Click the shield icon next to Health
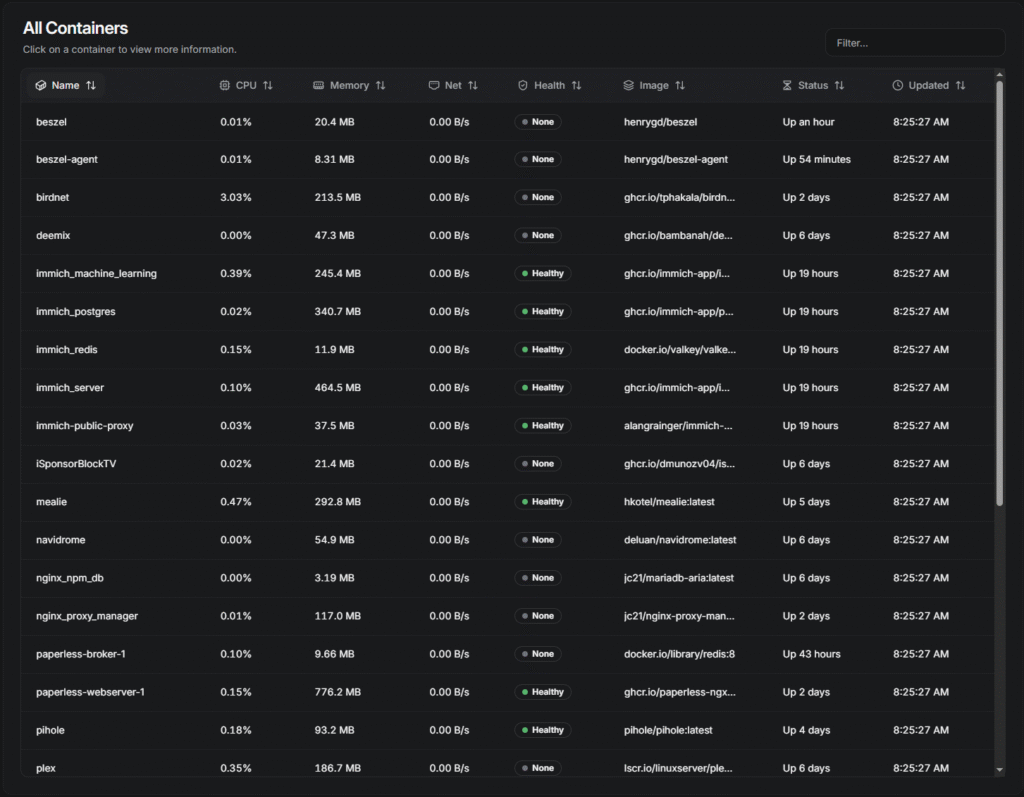Viewport: 1024px width, 797px height. point(522,86)
